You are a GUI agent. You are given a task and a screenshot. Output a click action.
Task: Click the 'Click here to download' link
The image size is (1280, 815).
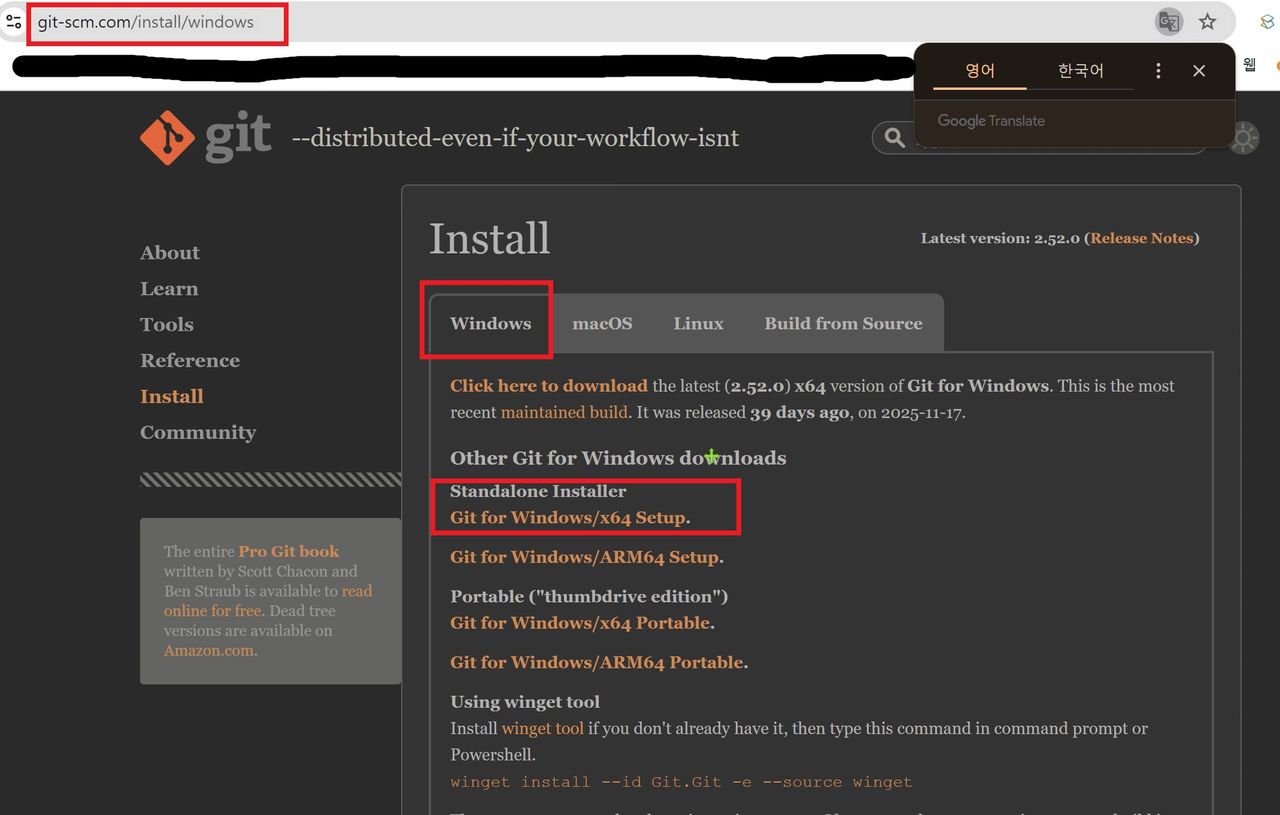(x=548, y=386)
